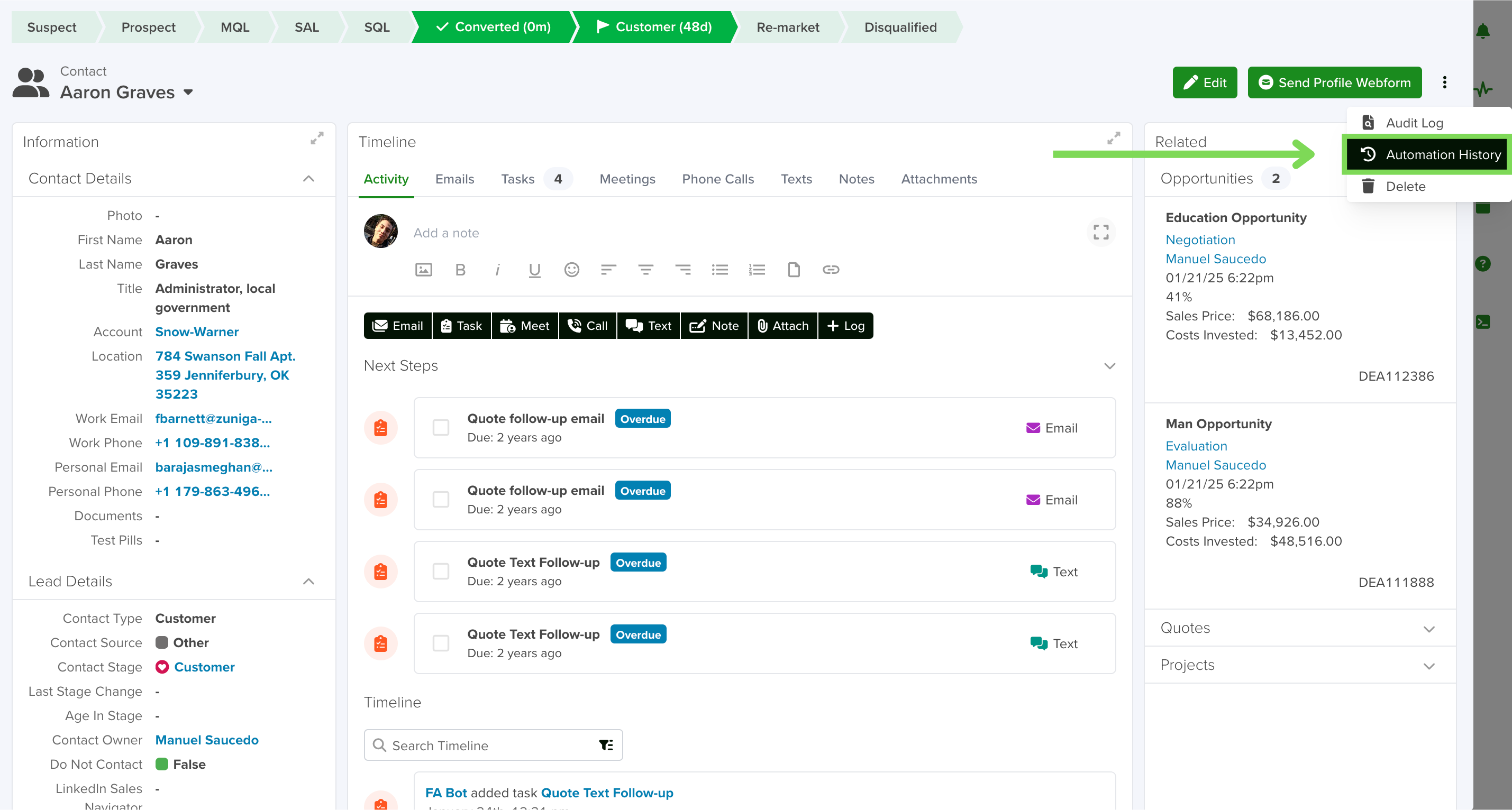Switch to the Meetings tab
This screenshot has width=1512, height=810.
click(x=627, y=179)
